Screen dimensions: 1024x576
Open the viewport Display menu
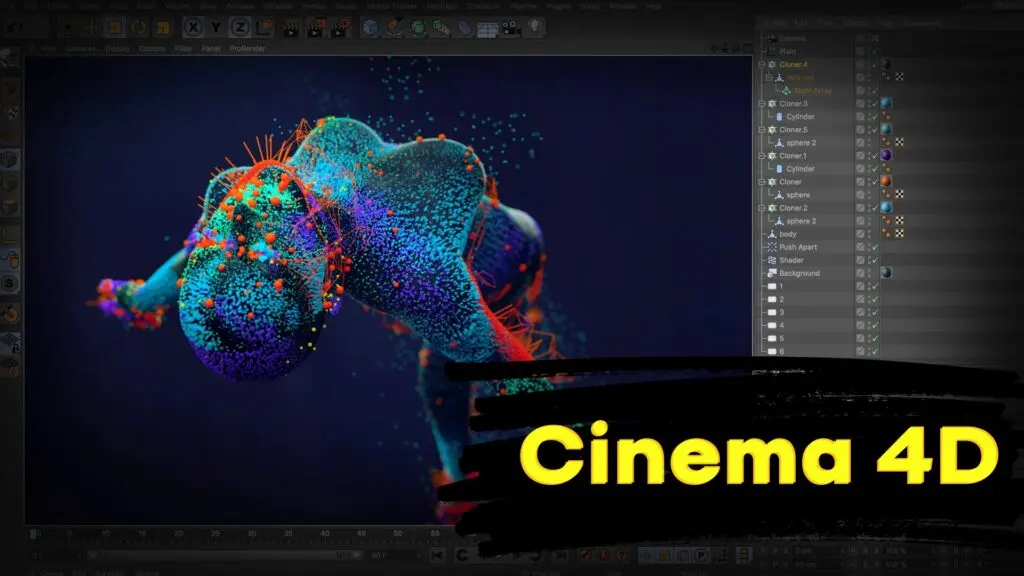click(117, 48)
